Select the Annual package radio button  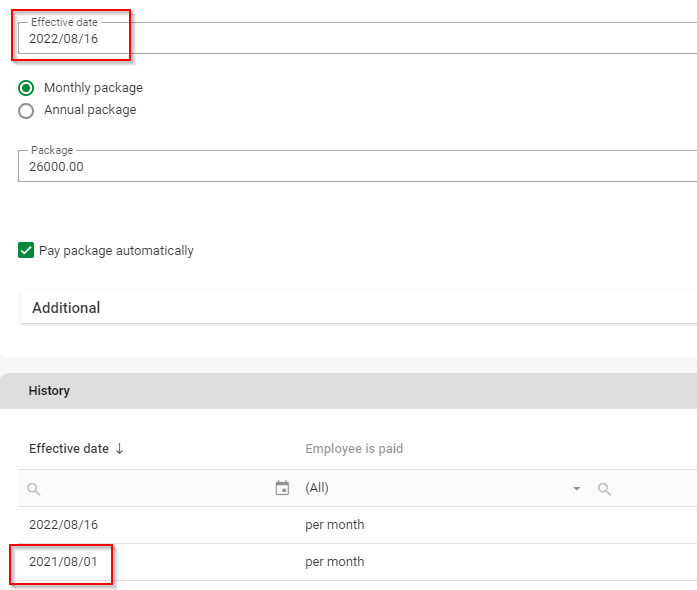point(26,110)
